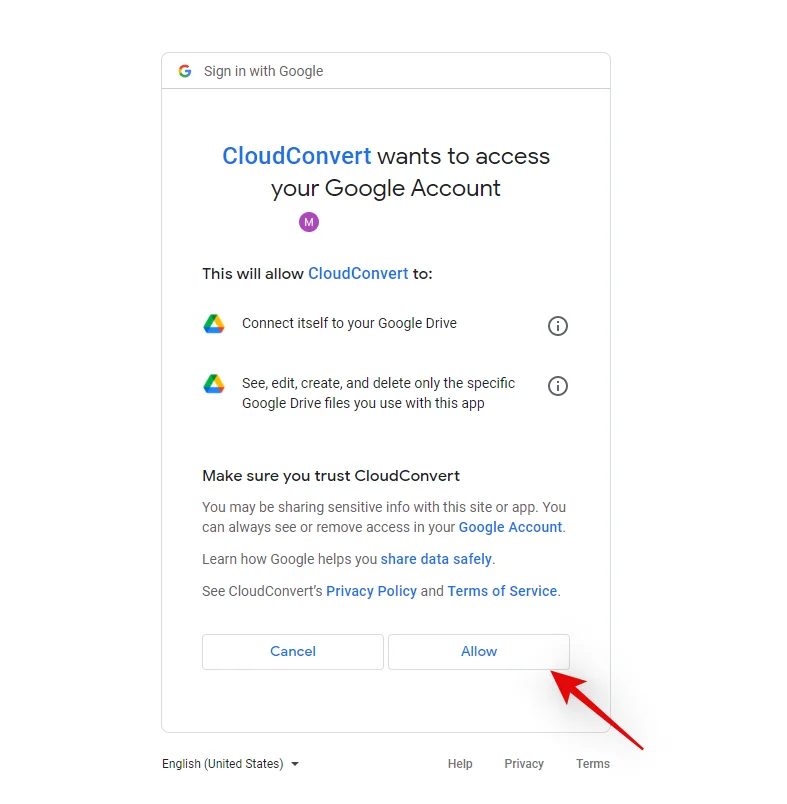Click the Help footer link
The image size is (787, 804).
[x=460, y=763]
